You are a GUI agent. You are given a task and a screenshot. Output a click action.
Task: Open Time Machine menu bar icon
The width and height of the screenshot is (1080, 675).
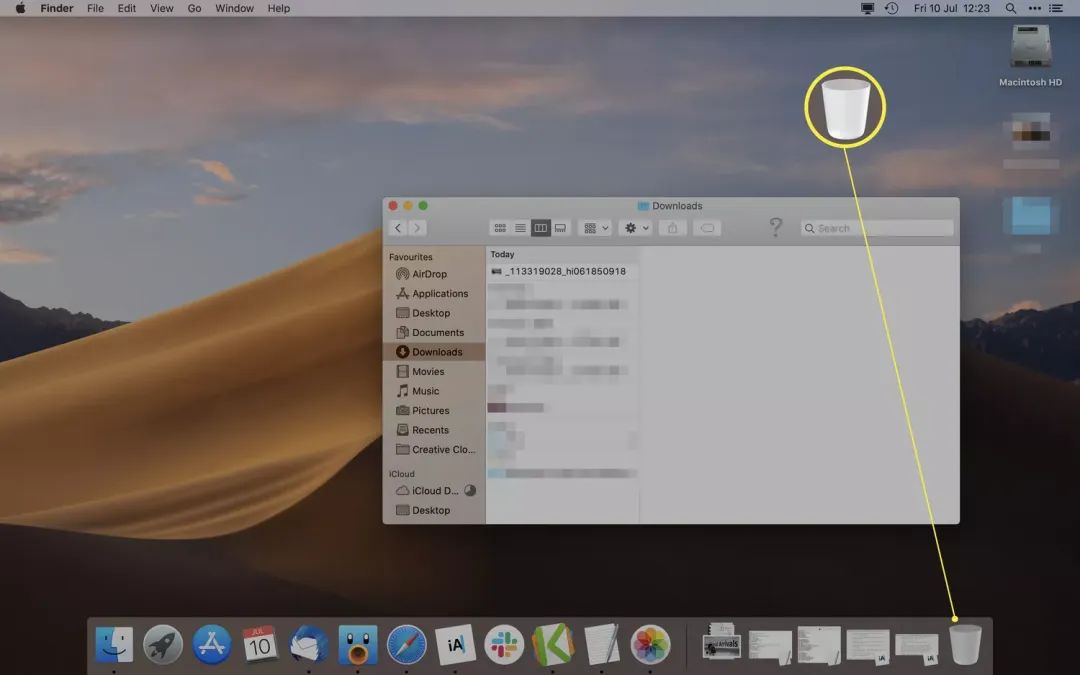891,8
